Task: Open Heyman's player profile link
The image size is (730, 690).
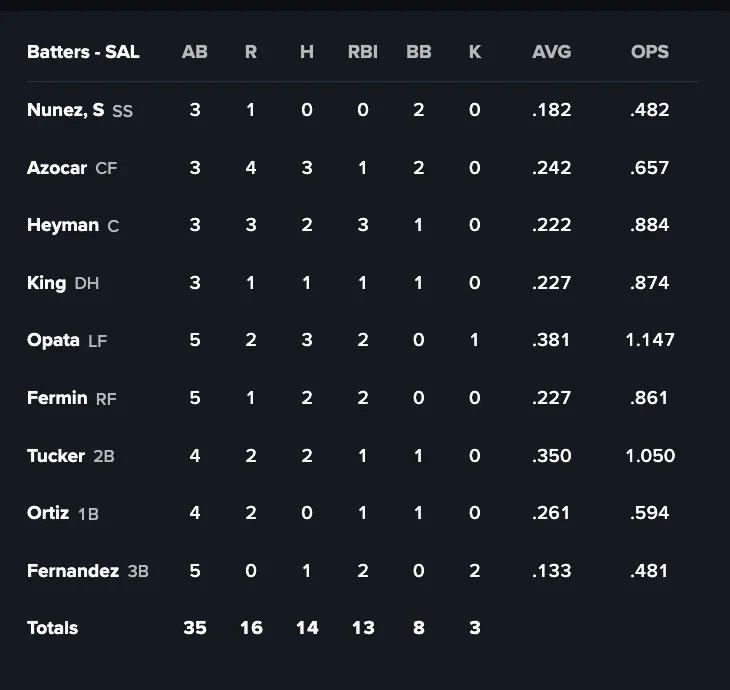Action: click(x=63, y=226)
